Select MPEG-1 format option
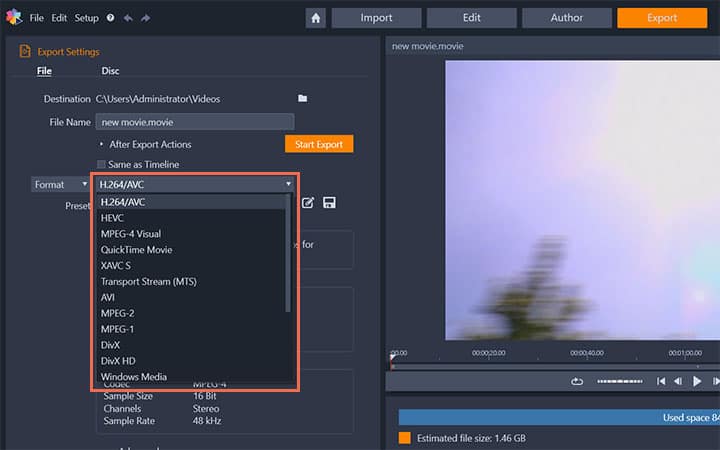This screenshot has height=450, width=720. tap(191, 329)
